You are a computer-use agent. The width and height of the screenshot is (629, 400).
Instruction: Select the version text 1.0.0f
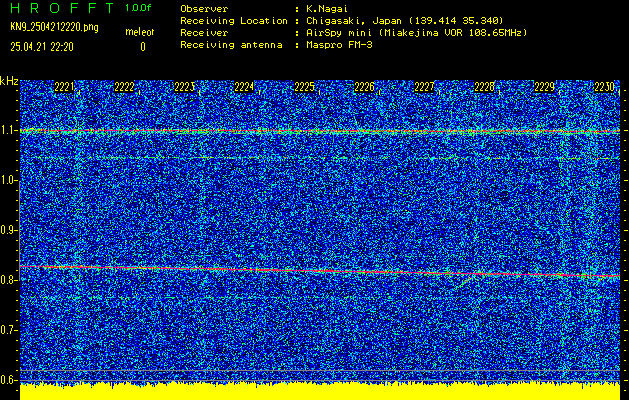138,8
